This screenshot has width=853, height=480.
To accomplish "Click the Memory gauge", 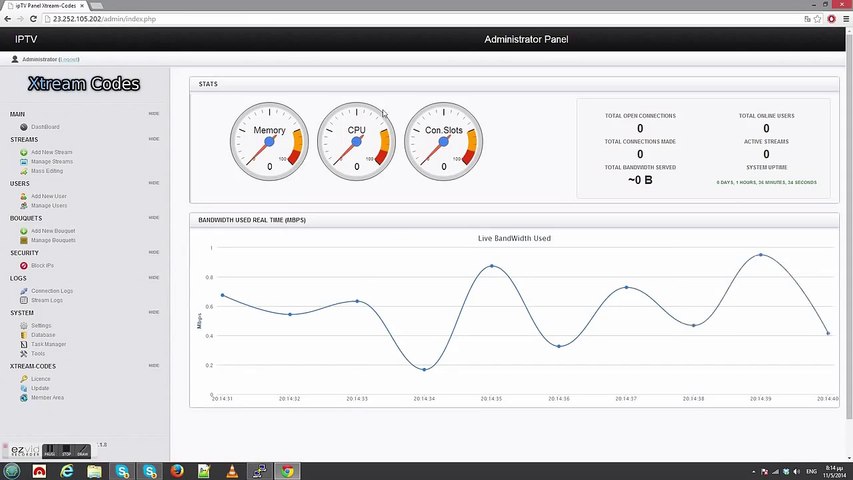I will (269, 141).
